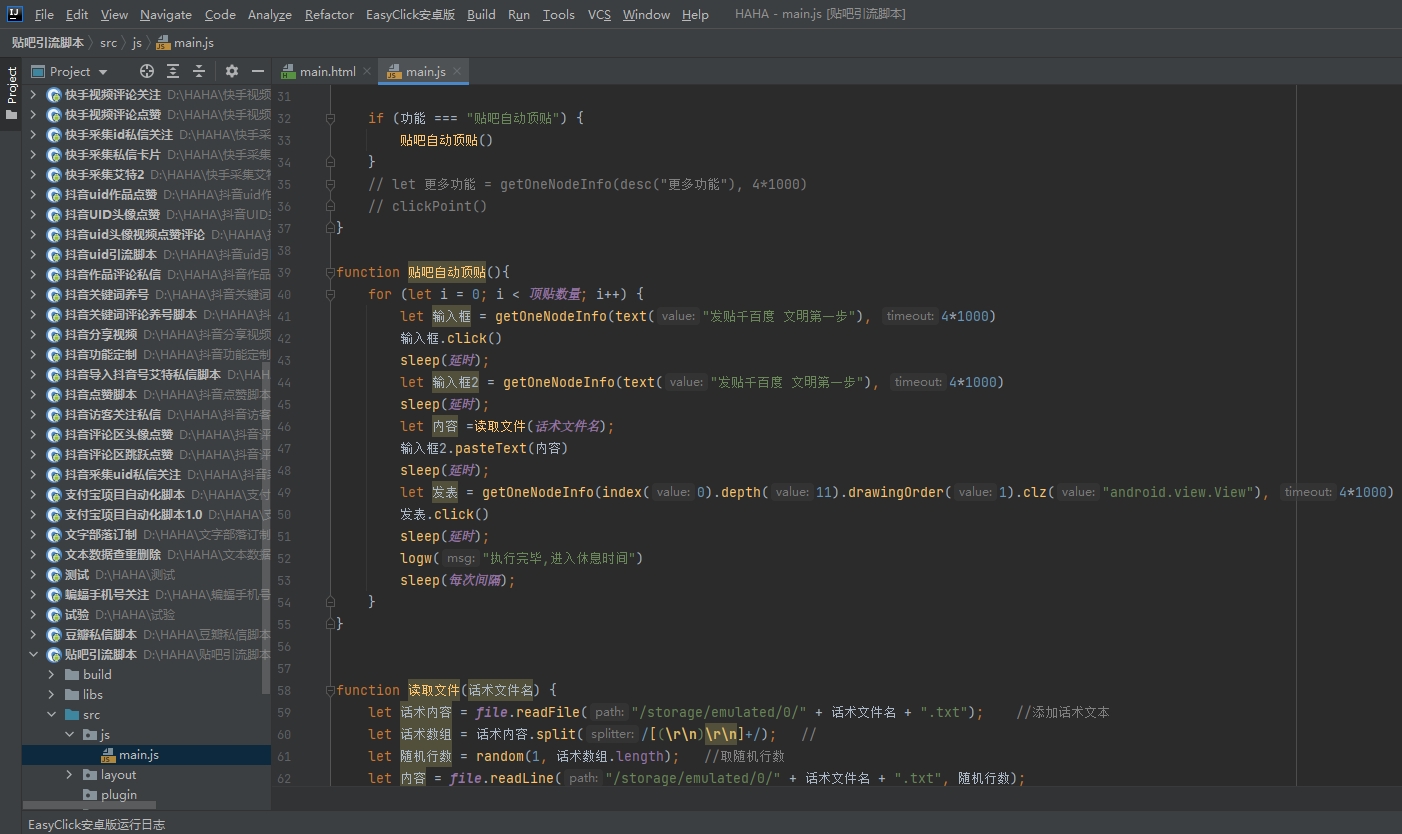
Task: Click 贴吧自动顶贴() call on line 33
Action: click(447, 140)
